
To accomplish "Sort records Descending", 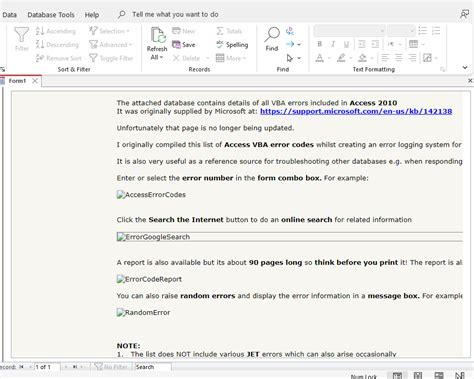I will pyautogui.click(x=57, y=44).
